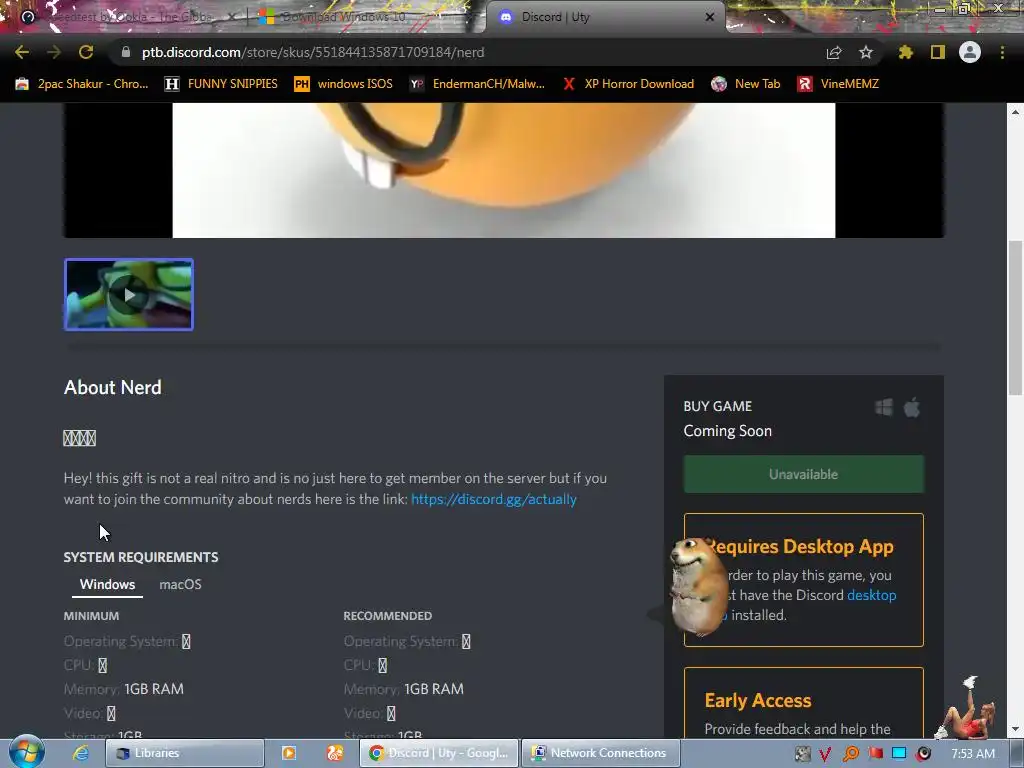Viewport: 1024px width, 768px height.
Task: Click the scrollbar up arrow
Action: (x=1016, y=112)
